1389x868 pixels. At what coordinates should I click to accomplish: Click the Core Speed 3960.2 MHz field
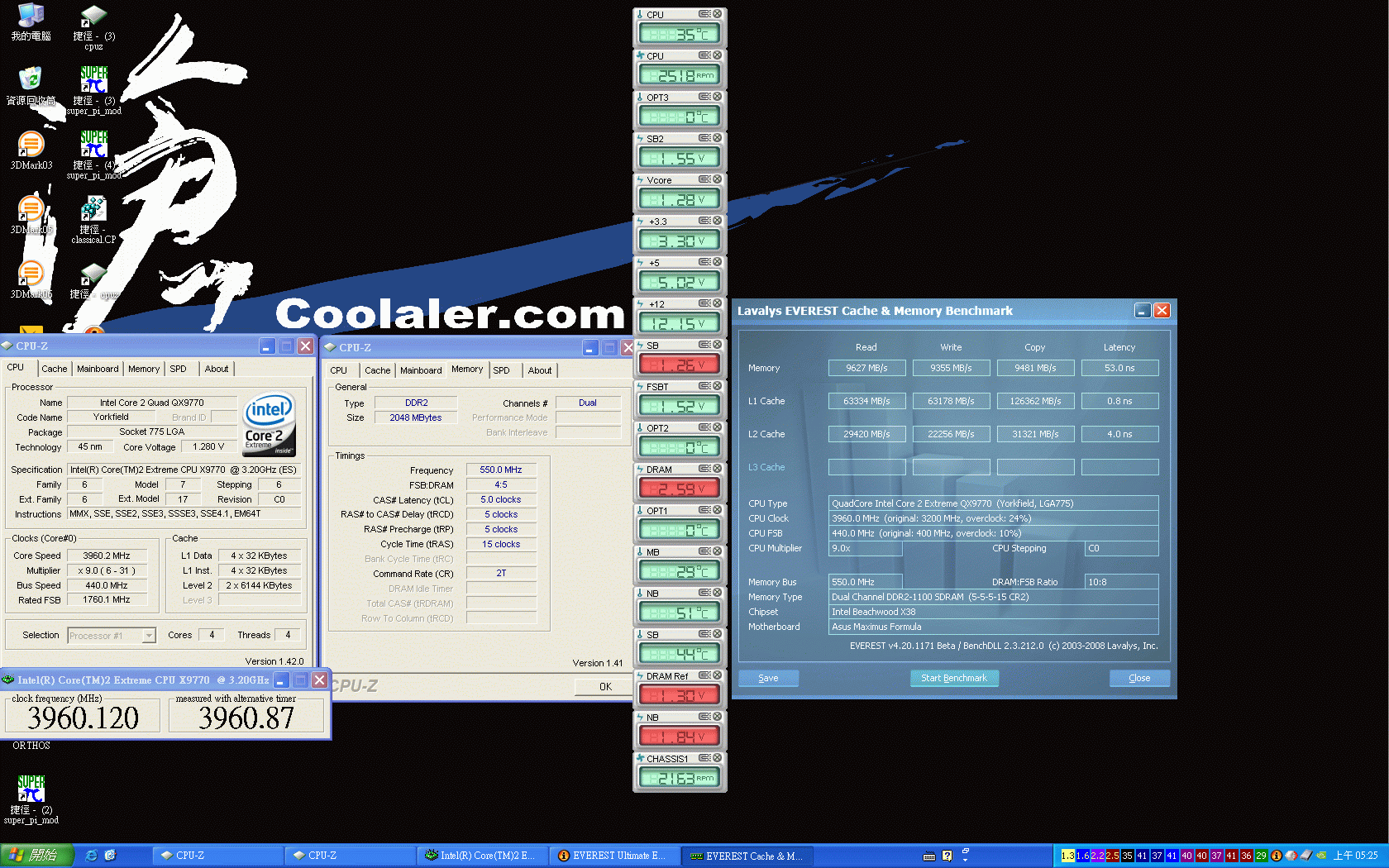tap(107, 556)
